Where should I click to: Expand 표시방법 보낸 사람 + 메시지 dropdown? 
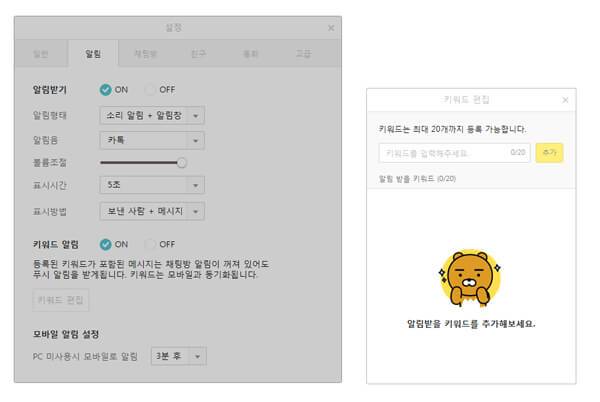[x=152, y=211]
